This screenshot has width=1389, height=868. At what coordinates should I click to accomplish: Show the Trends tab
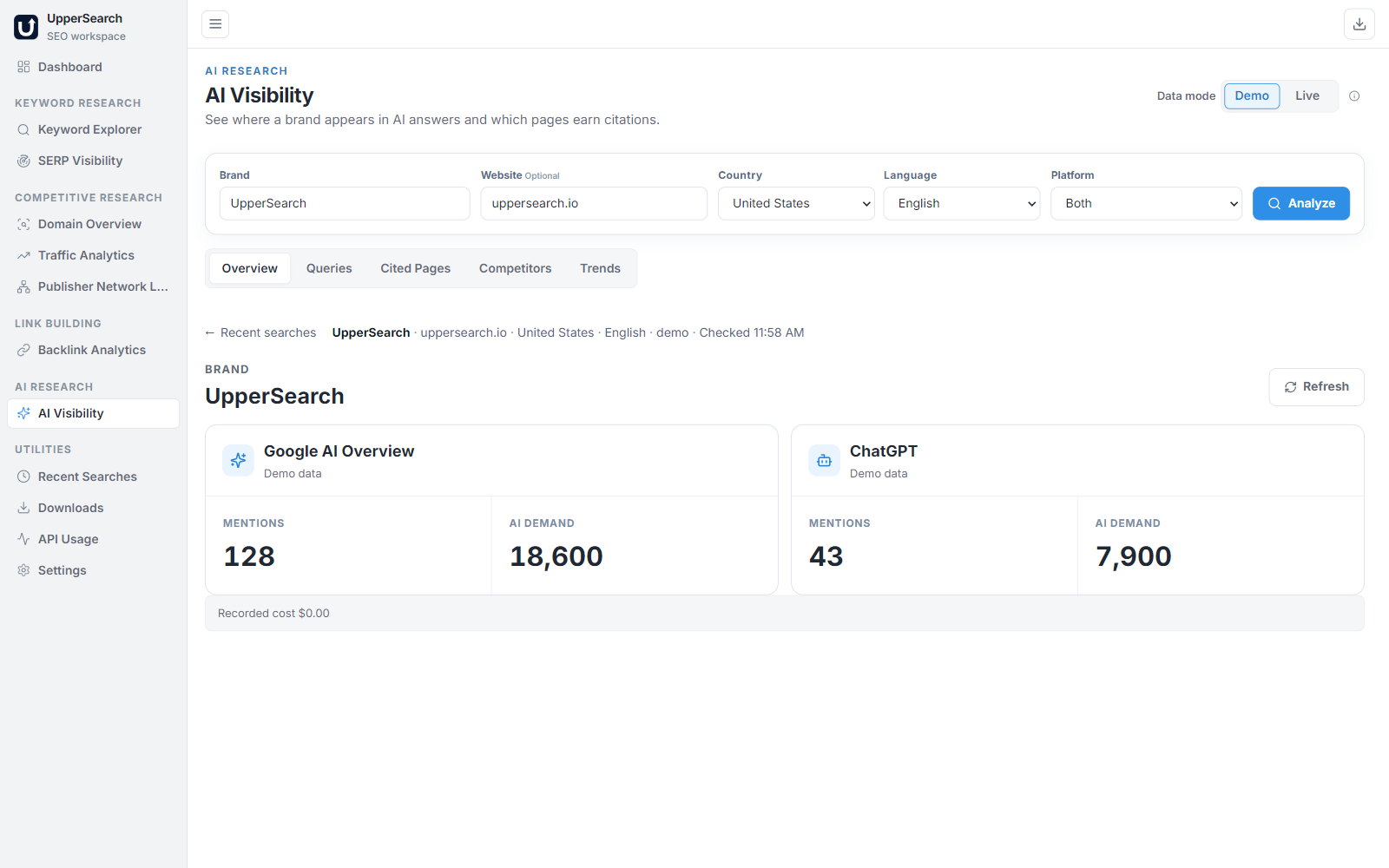tap(600, 268)
